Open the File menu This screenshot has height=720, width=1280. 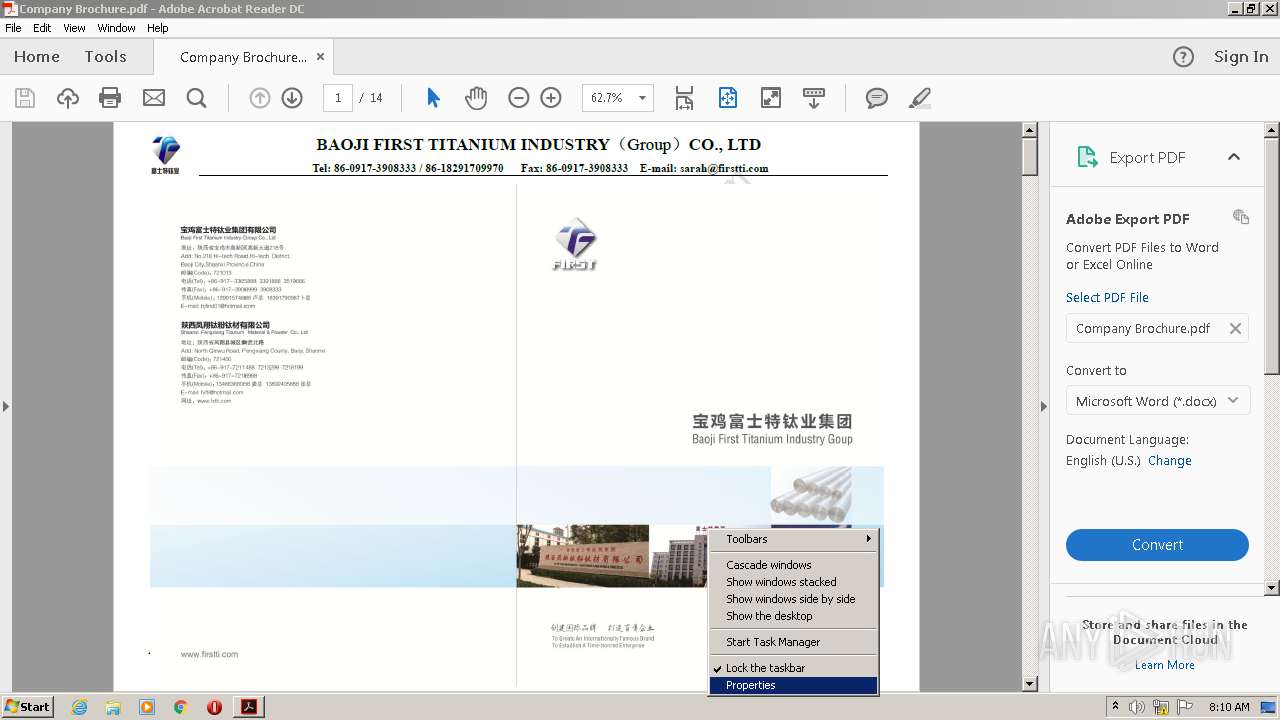click(x=13, y=28)
